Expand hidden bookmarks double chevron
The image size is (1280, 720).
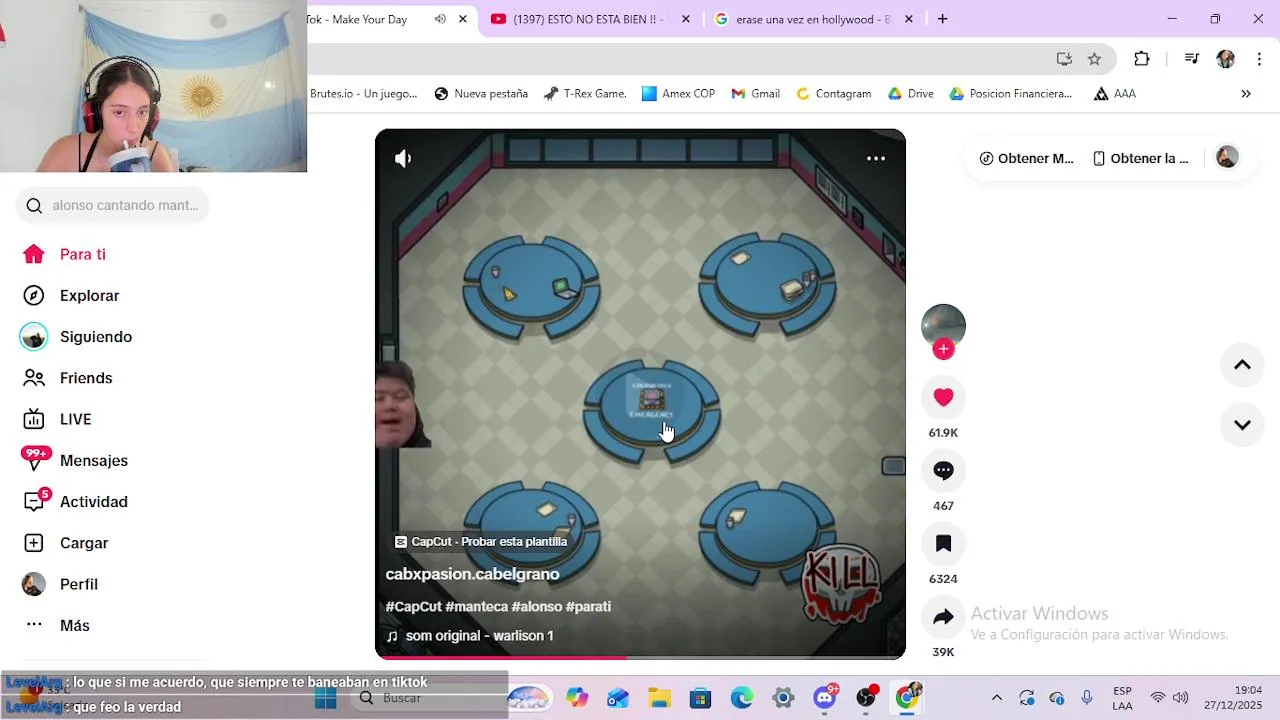[x=1246, y=94]
